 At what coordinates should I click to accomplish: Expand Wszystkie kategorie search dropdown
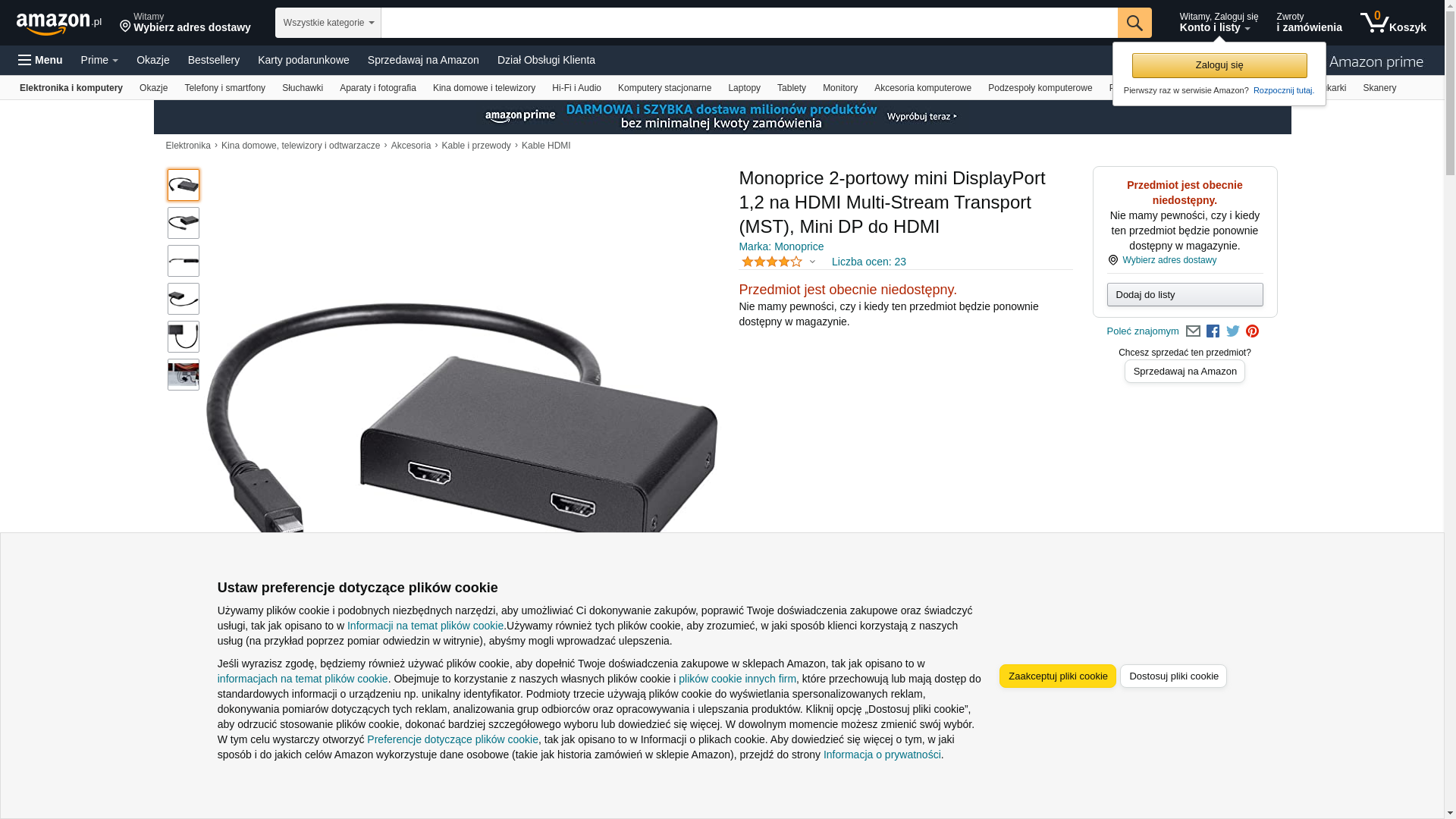[328, 23]
